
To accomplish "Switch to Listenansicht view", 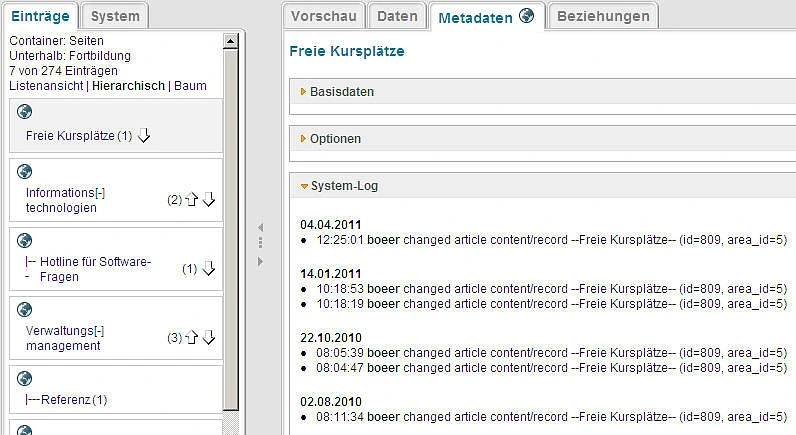I will [45, 86].
